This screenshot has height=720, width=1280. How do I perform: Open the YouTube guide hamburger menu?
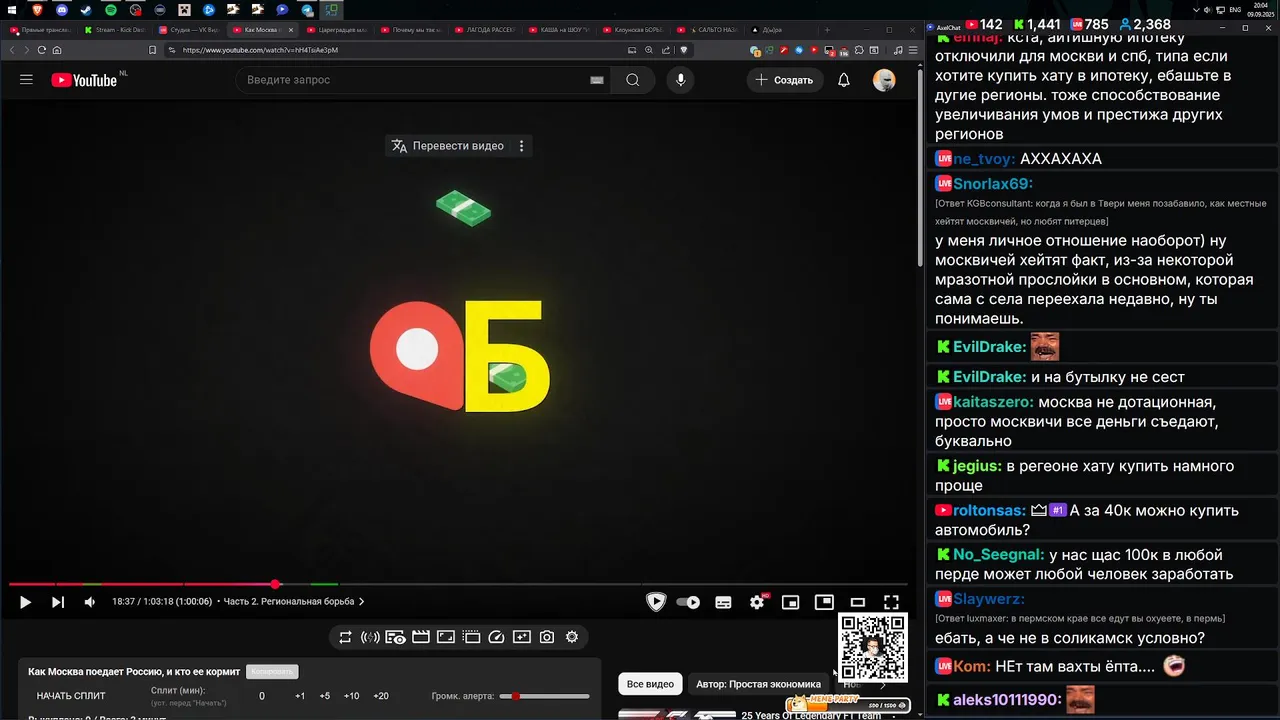[x=26, y=80]
